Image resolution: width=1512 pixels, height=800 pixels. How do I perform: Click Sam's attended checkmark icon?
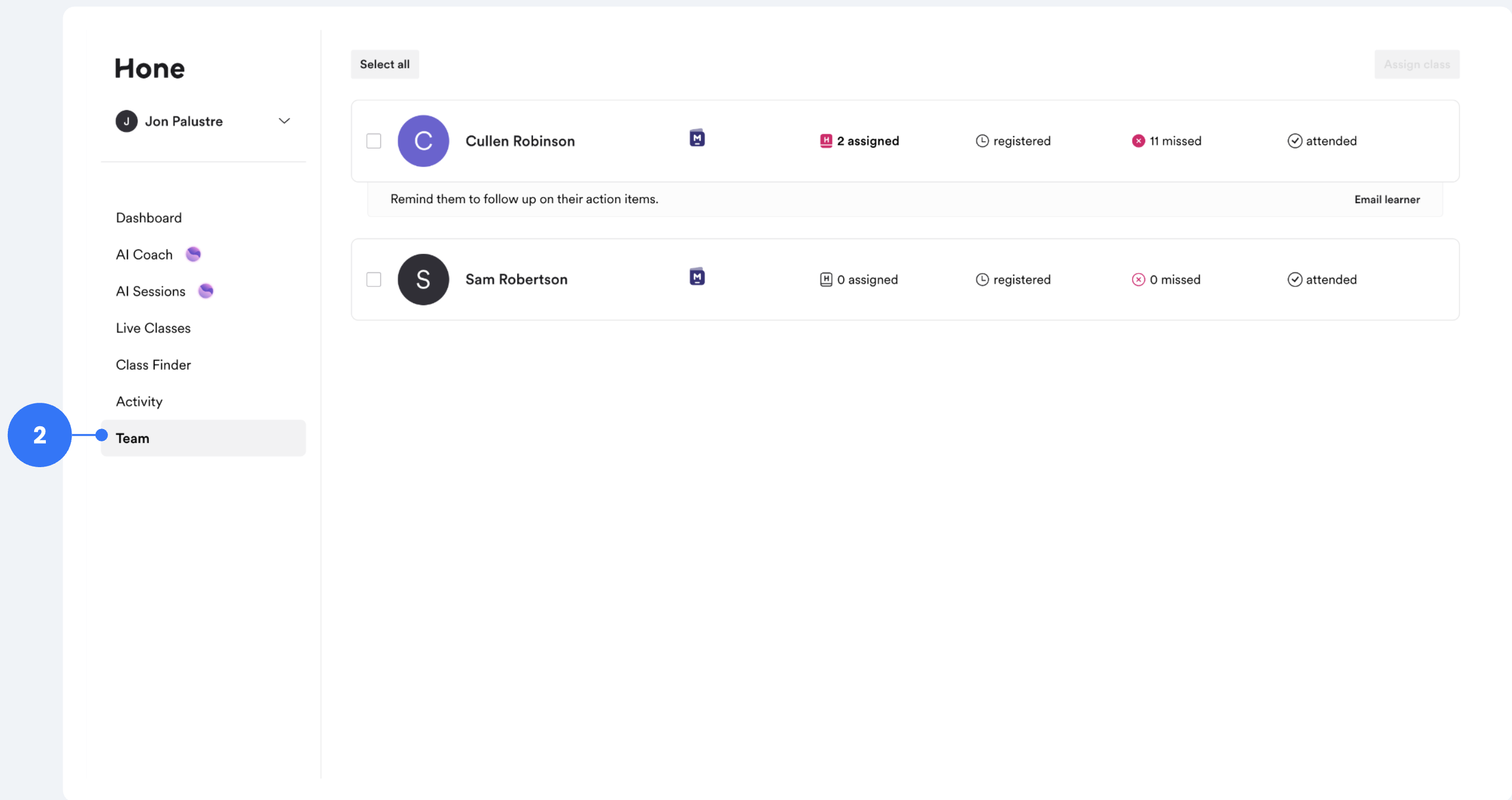[1294, 280]
